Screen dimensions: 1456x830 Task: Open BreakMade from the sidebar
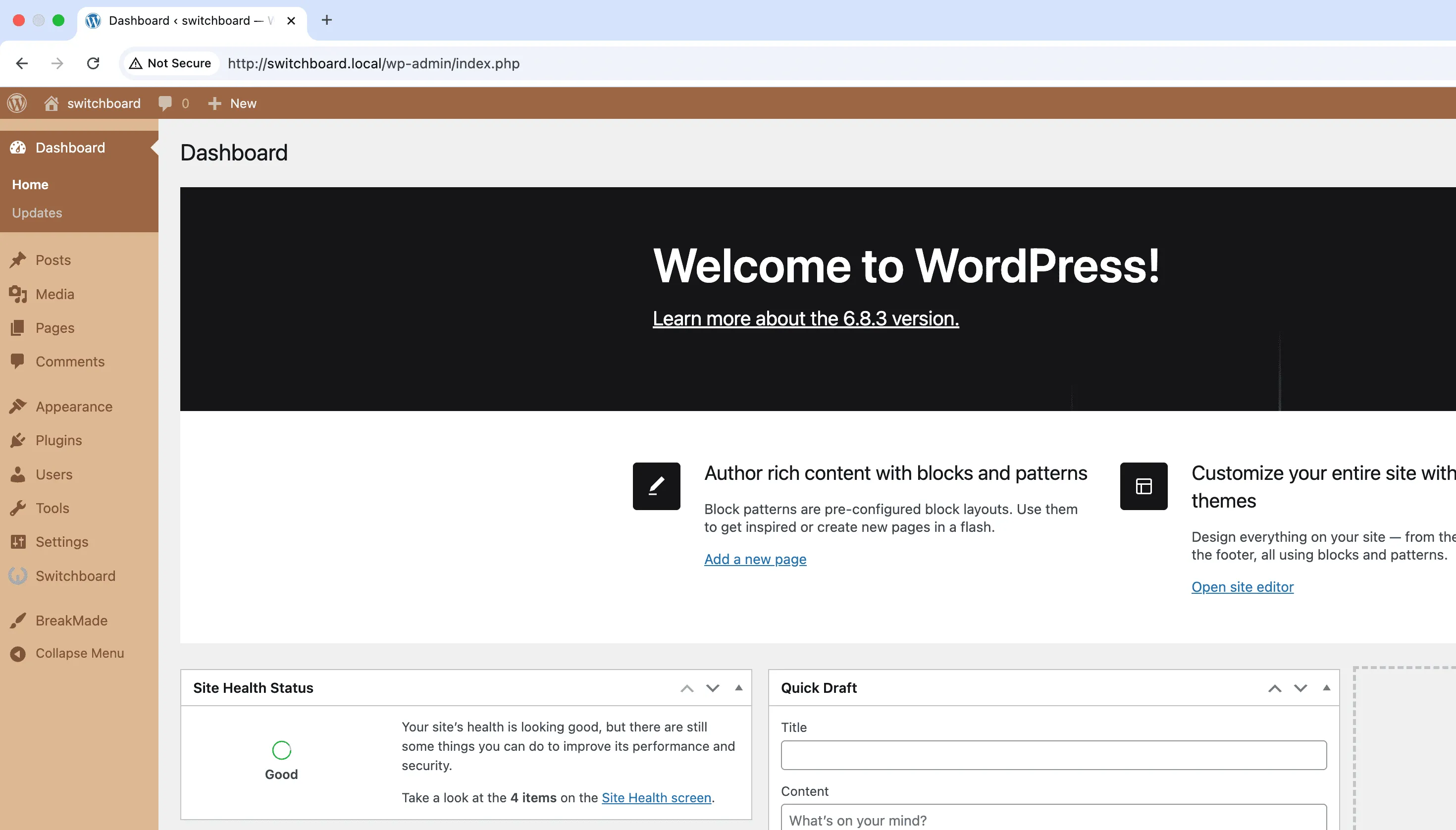point(71,620)
